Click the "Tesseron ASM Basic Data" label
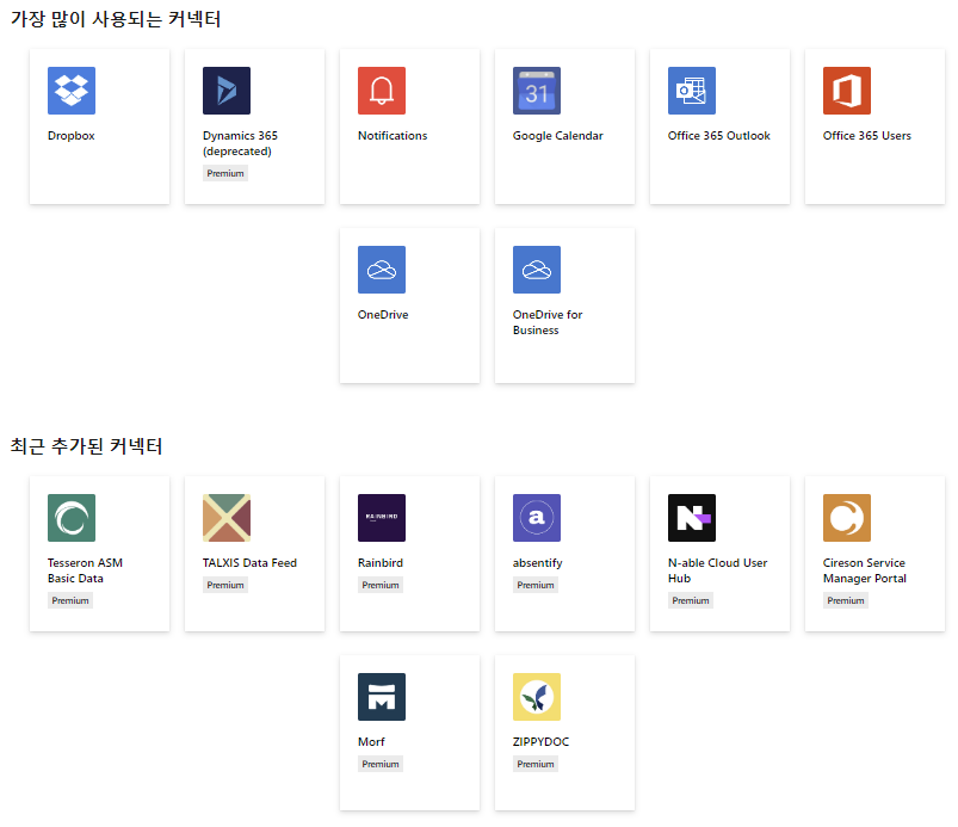This screenshot has width=958, height=827. point(86,570)
